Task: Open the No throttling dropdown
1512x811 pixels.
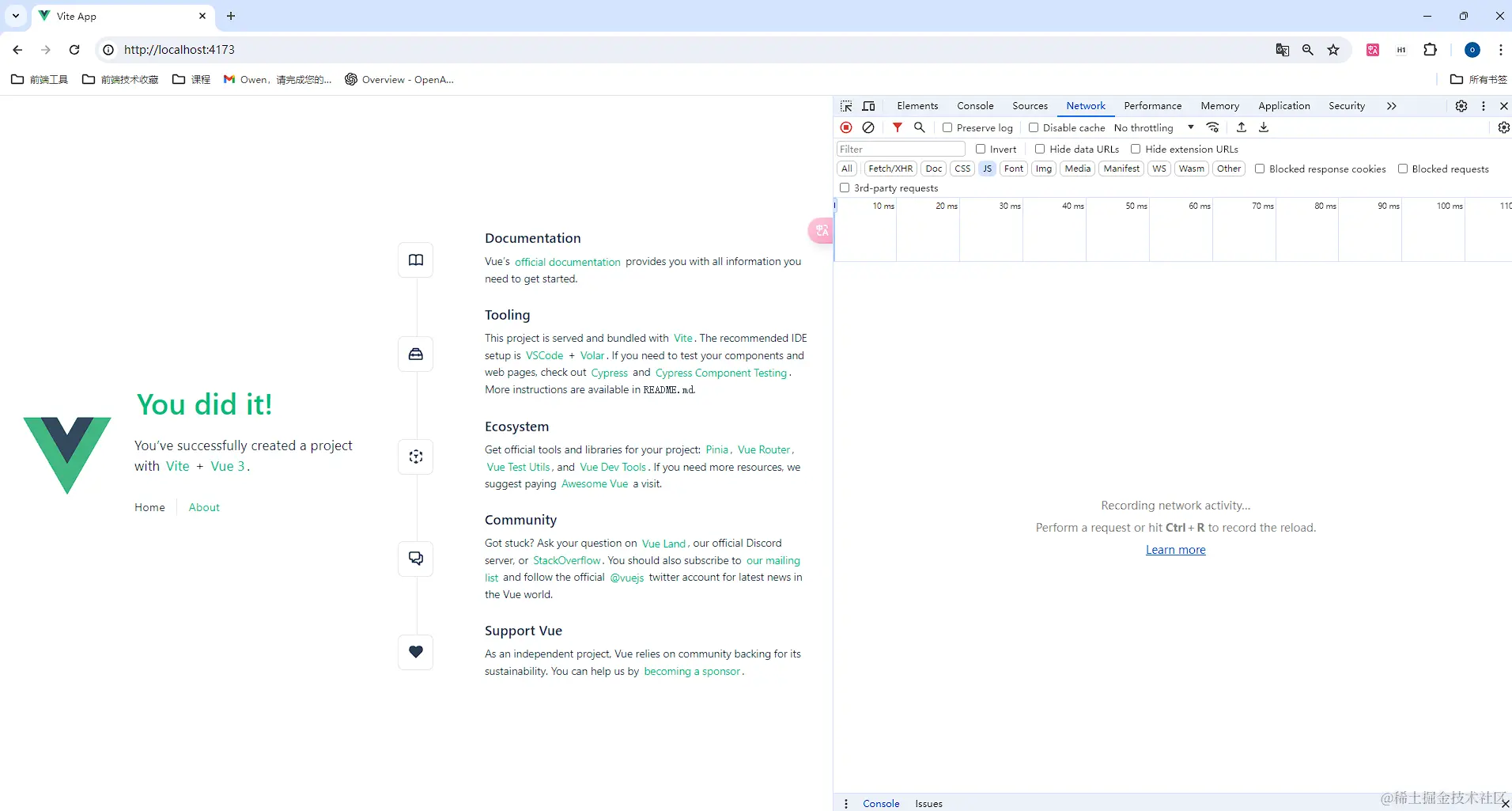Action: 1154,127
